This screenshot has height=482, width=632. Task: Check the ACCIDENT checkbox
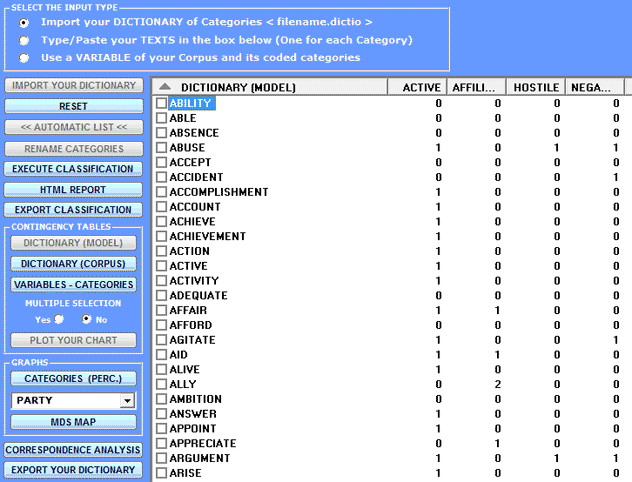162,177
